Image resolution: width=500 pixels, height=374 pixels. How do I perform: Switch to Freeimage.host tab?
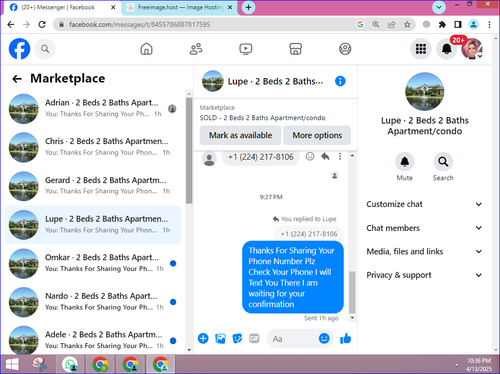click(179, 7)
